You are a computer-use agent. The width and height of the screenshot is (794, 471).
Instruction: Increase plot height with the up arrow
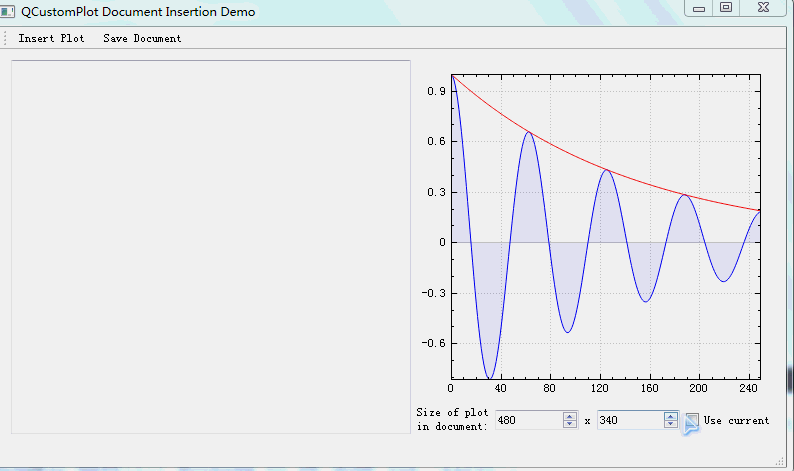point(670,416)
